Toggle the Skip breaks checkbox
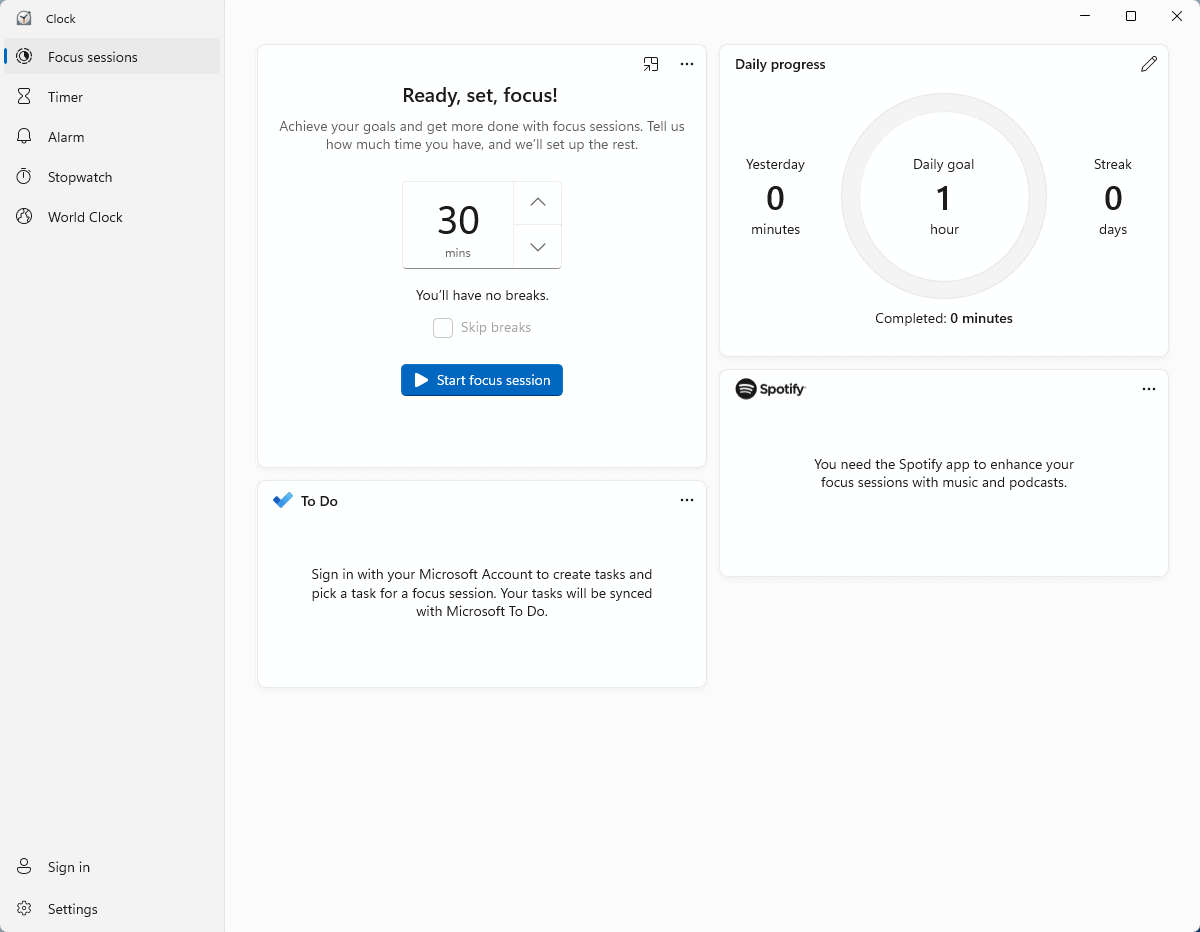 point(443,328)
